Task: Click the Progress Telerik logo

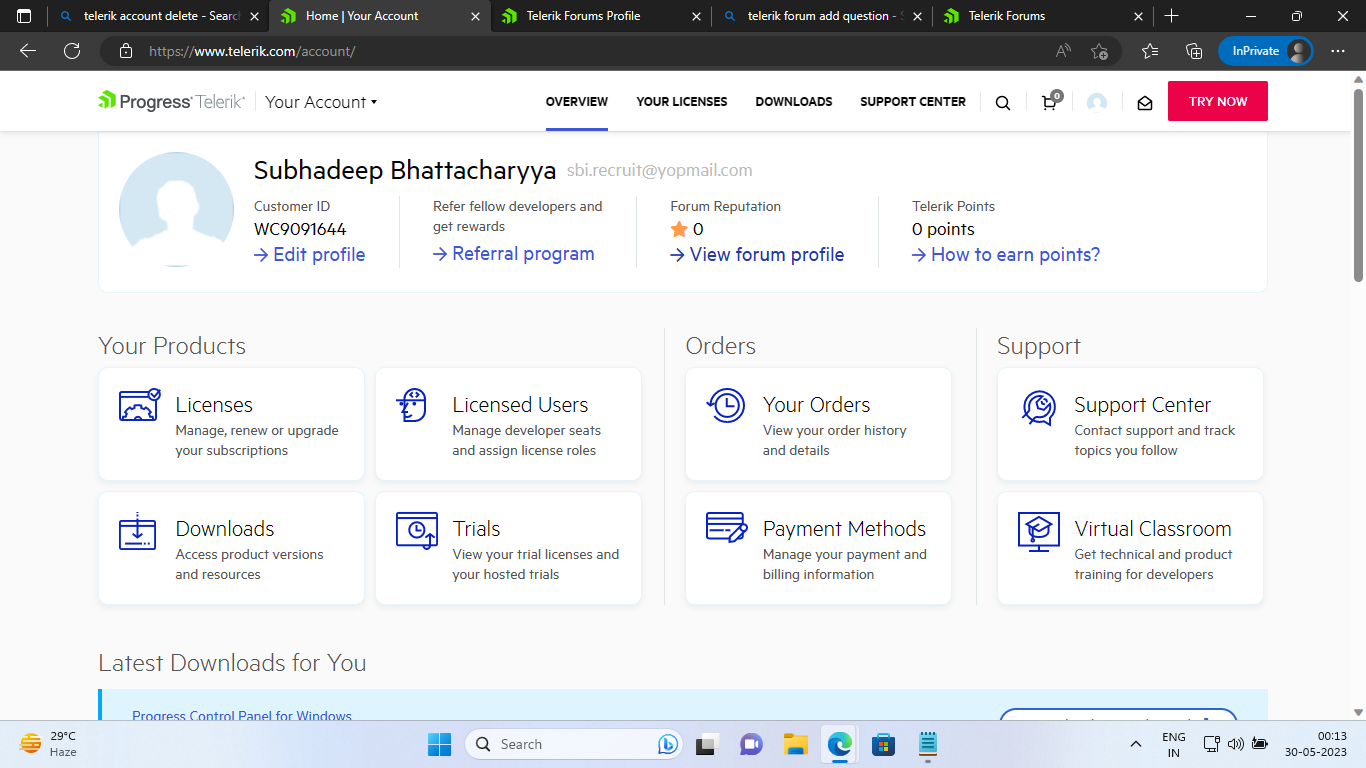Action: pyautogui.click(x=171, y=101)
